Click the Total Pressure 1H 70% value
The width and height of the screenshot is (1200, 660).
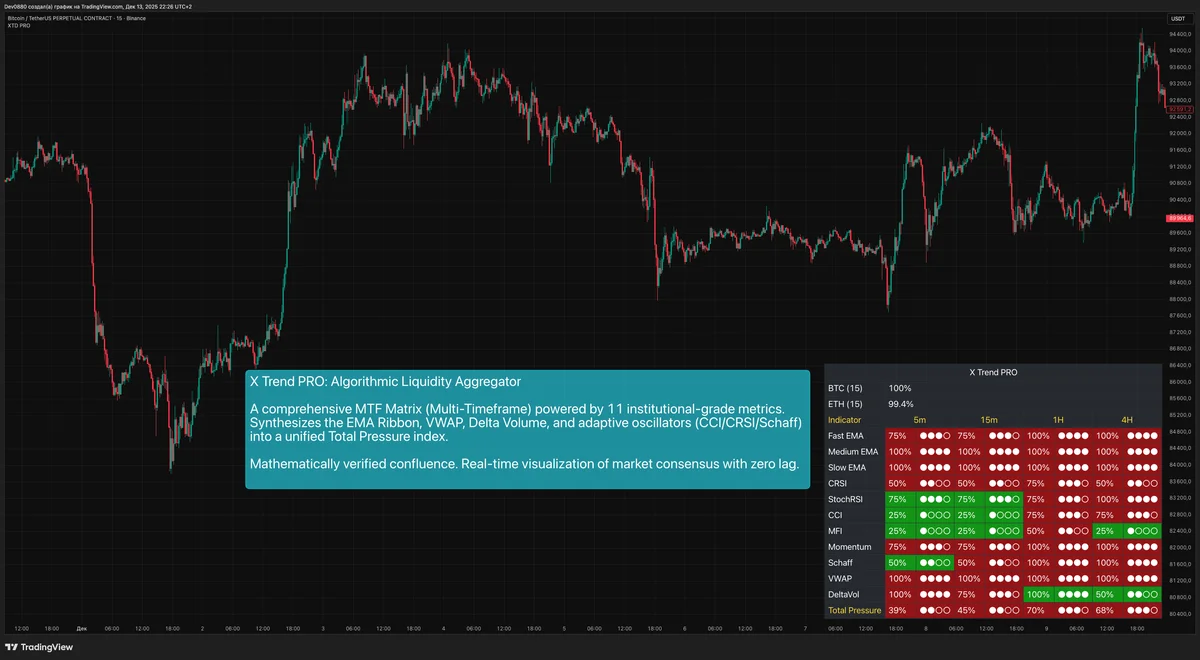(x=1036, y=610)
